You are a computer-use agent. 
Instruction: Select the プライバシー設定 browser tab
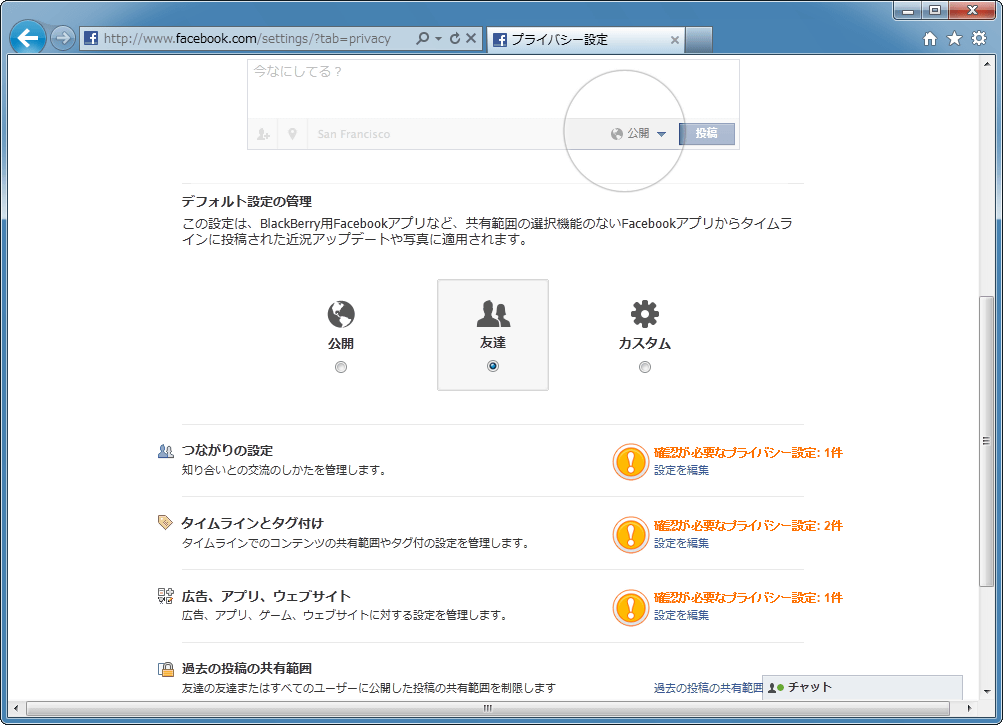click(586, 40)
